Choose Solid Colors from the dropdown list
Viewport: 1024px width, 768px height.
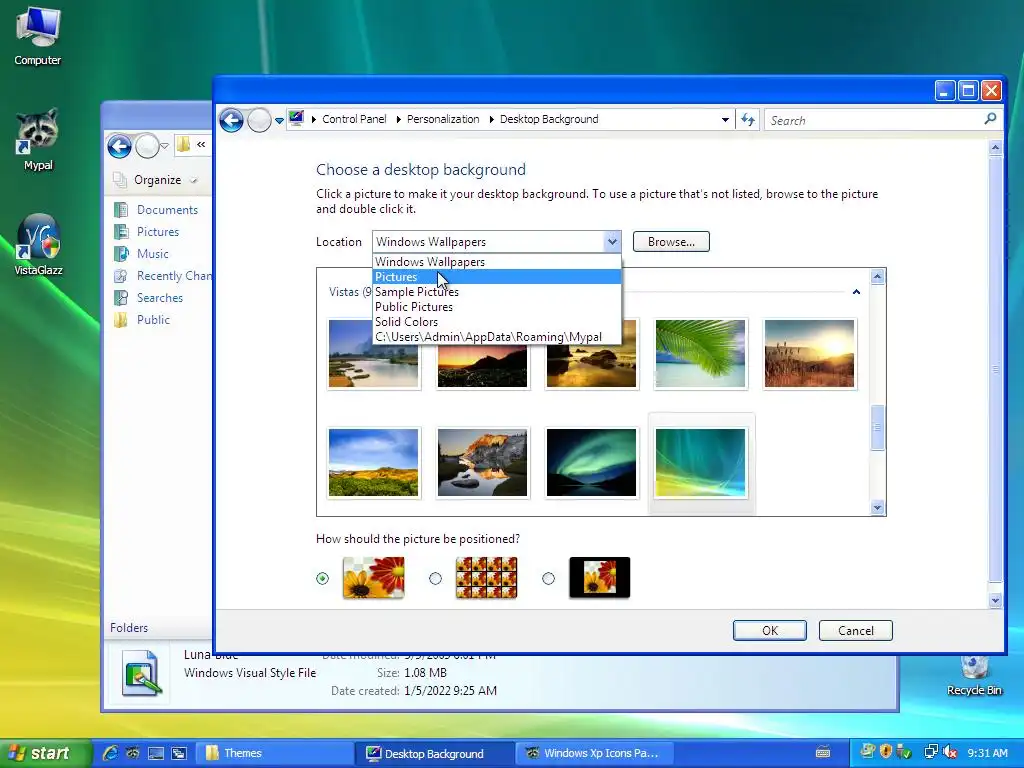pyautogui.click(x=496, y=322)
